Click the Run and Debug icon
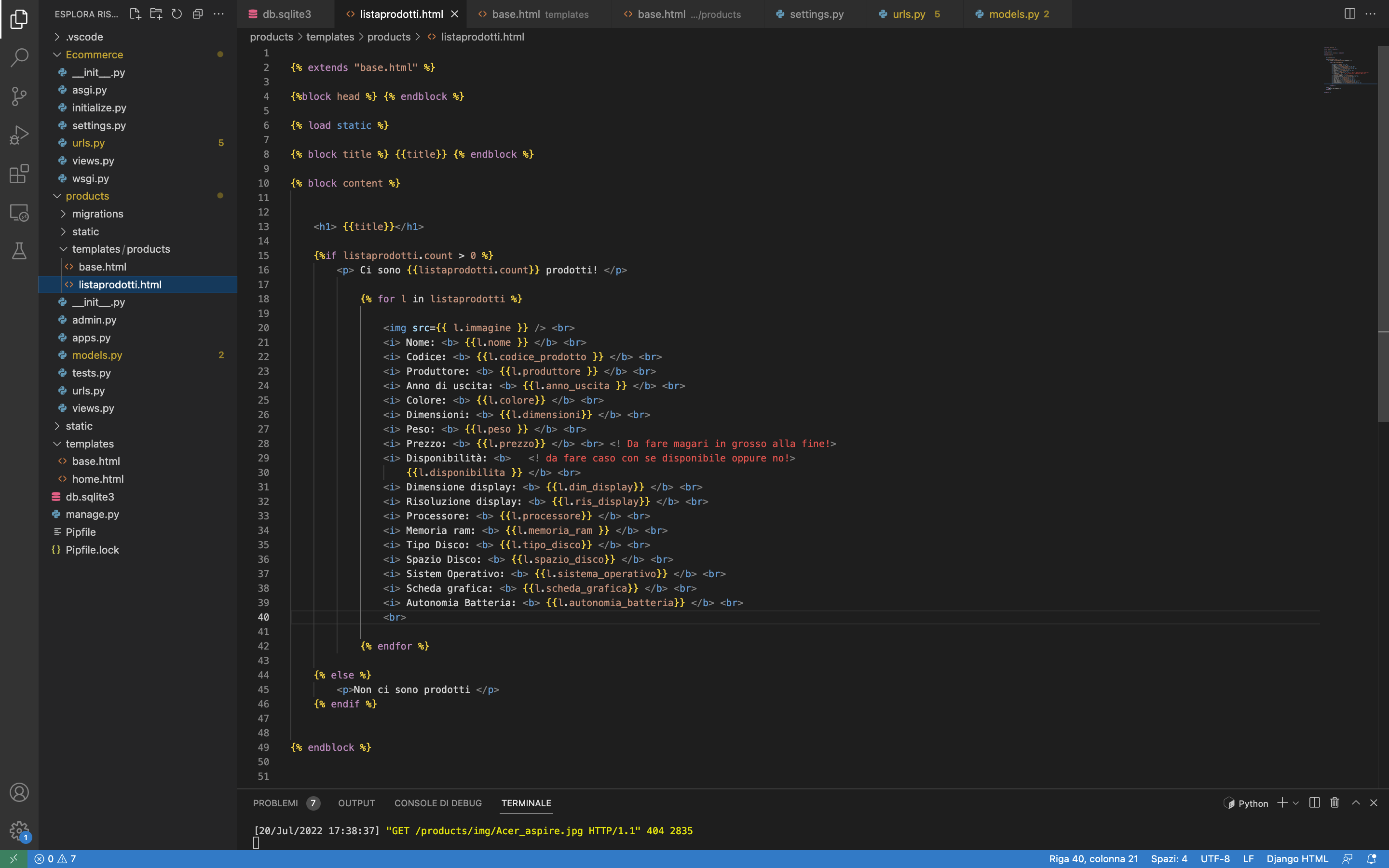 point(19,136)
